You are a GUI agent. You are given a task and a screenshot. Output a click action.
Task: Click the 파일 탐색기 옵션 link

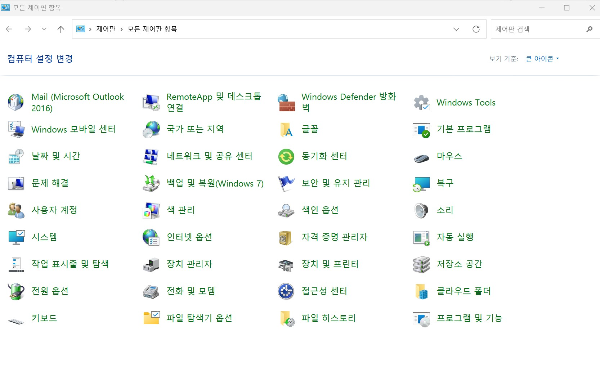coord(199,318)
